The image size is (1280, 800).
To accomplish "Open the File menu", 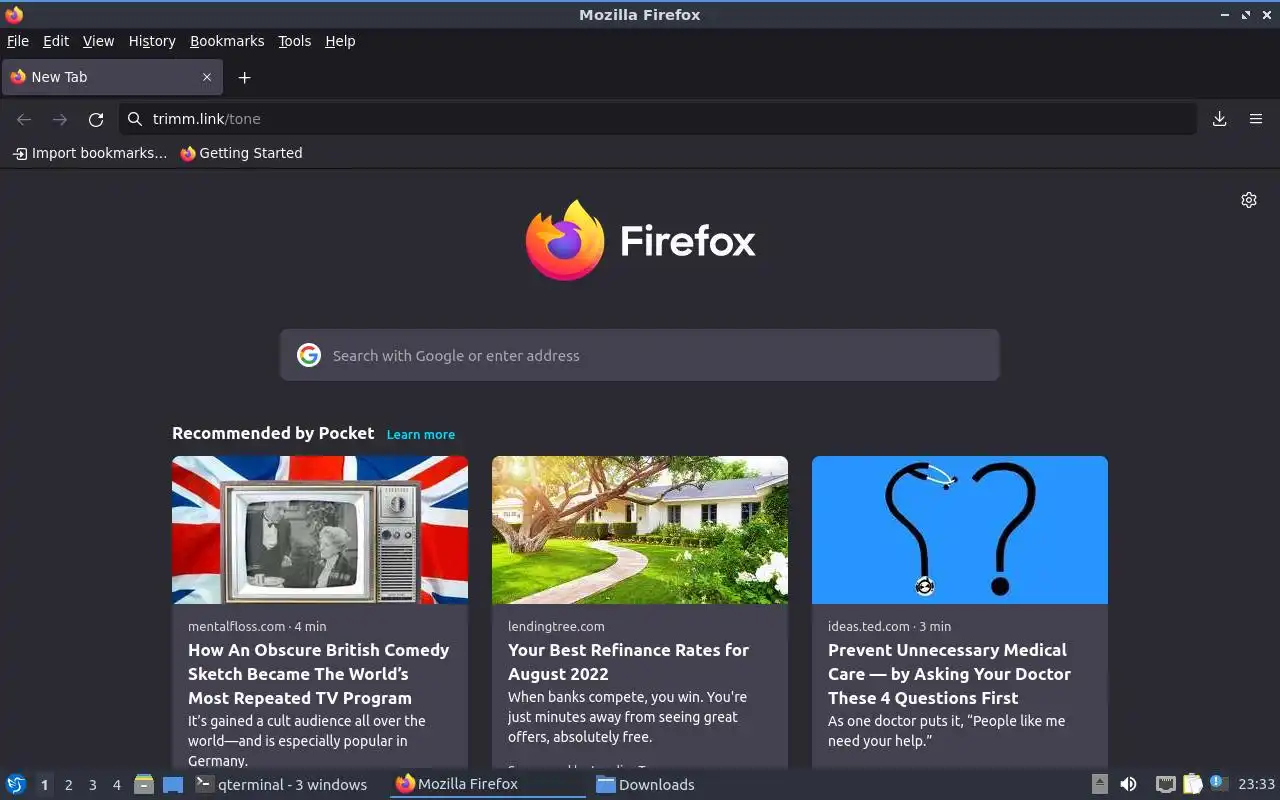I will coord(18,41).
